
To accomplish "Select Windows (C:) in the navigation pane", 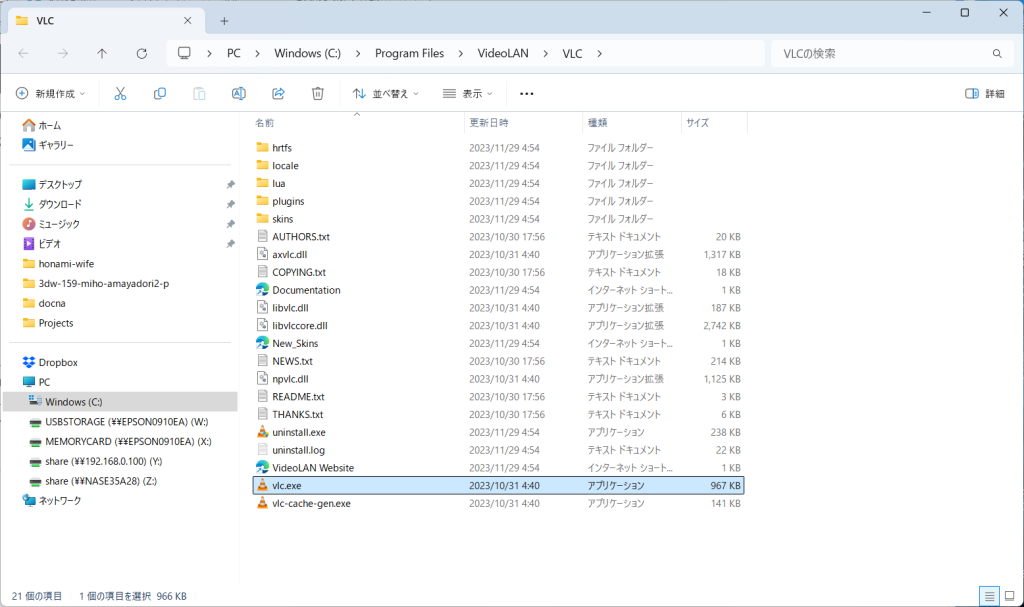I will 120,402.
